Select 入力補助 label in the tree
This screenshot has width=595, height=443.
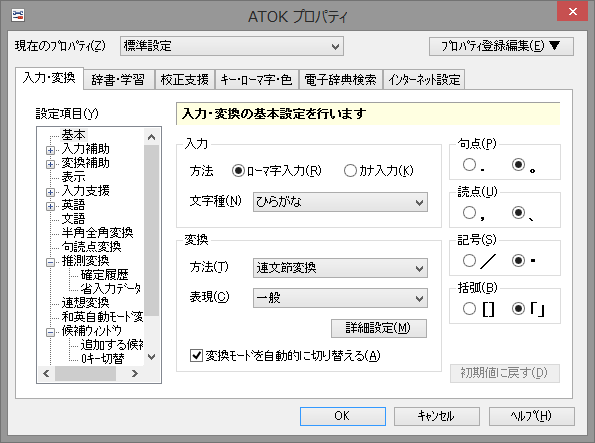click(x=85, y=149)
